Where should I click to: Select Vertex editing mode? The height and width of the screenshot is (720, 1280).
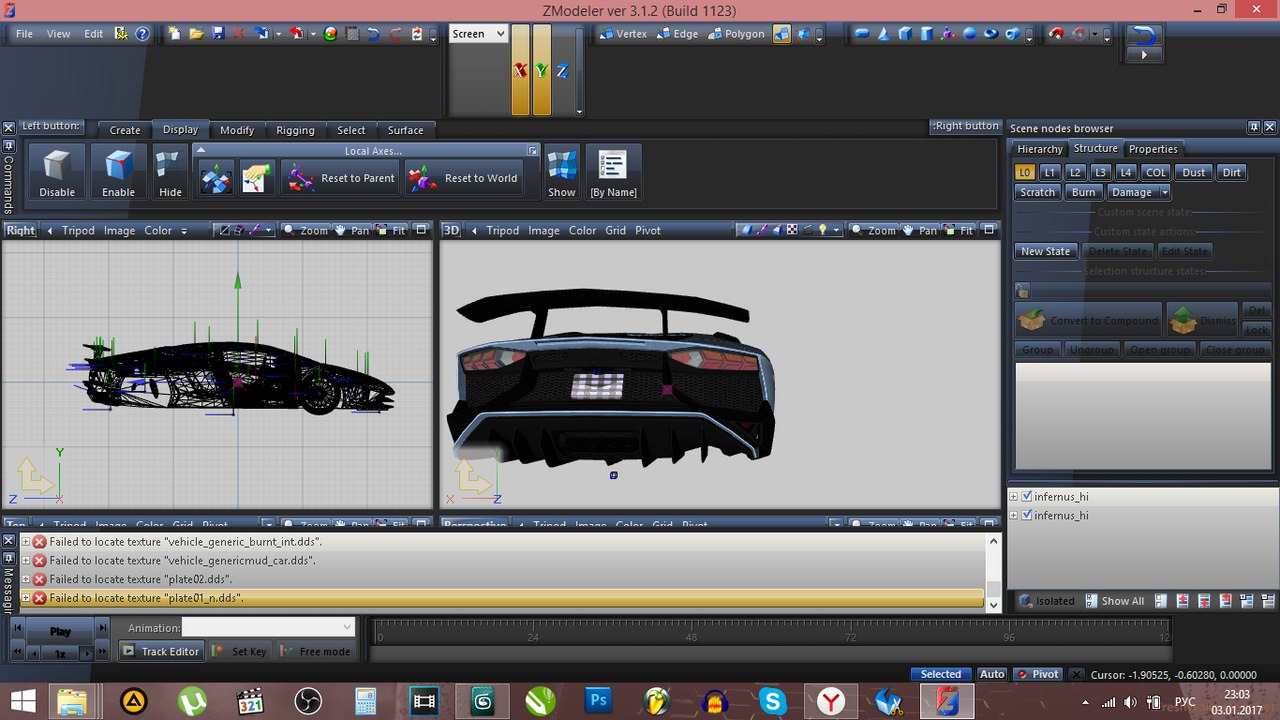622,33
